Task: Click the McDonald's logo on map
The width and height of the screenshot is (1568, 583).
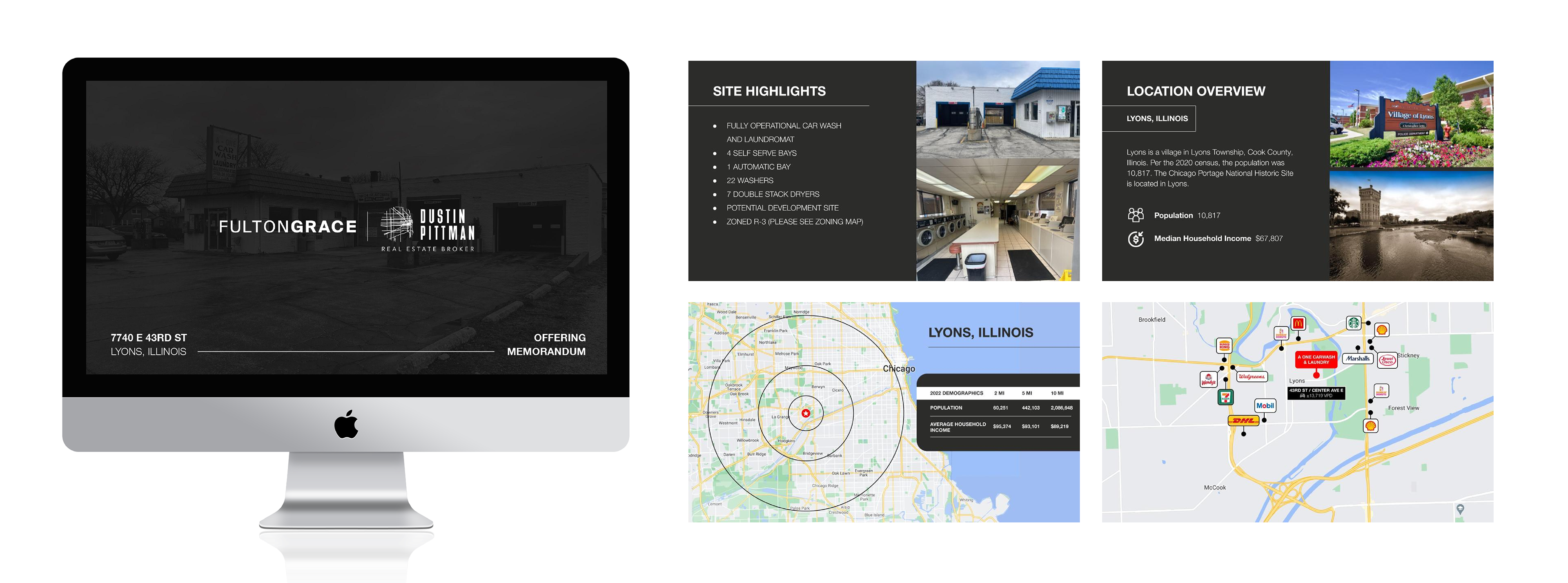Action: click(1298, 323)
